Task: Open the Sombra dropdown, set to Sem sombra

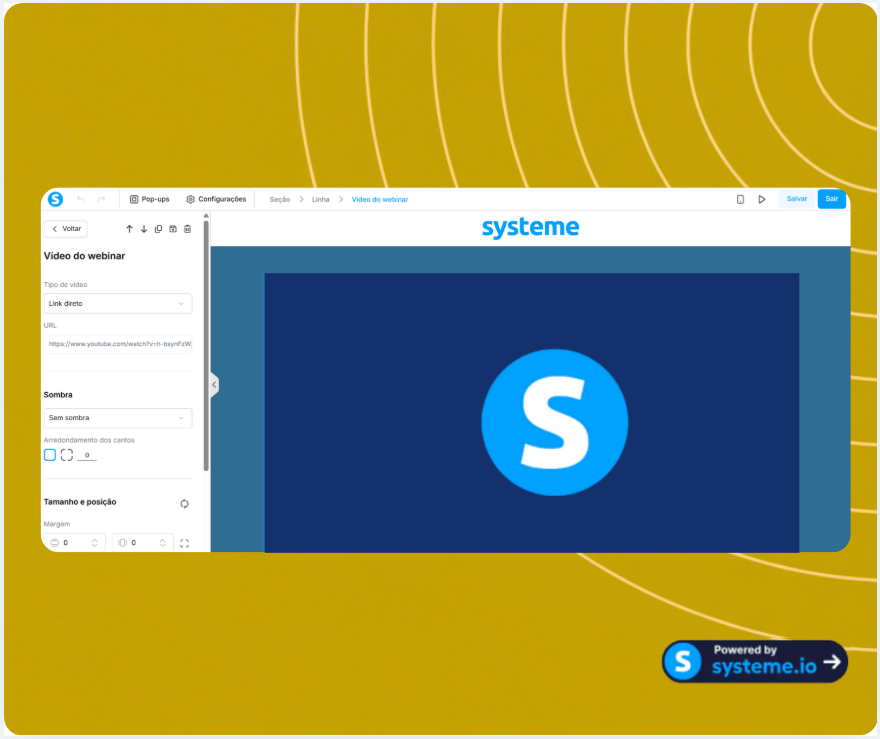Action: coord(118,418)
